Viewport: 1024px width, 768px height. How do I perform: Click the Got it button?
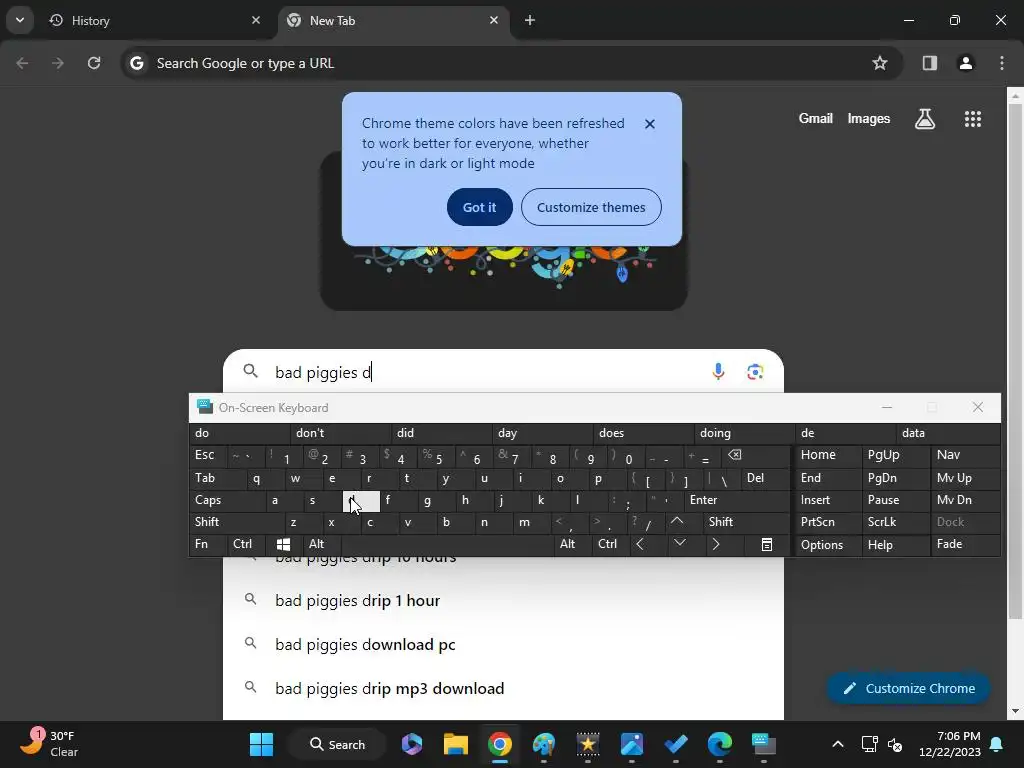479,207
